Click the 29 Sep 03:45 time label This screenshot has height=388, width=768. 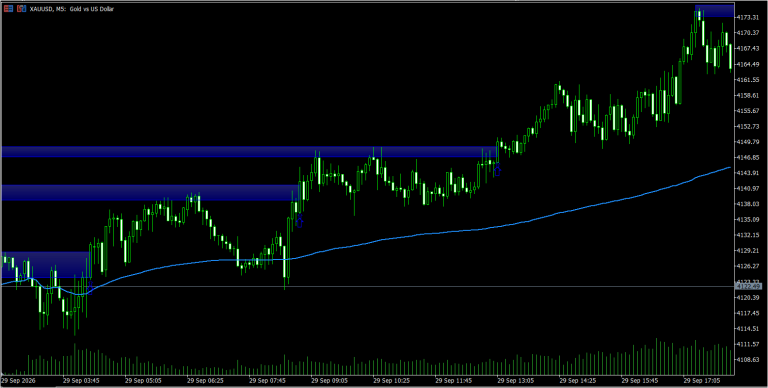pos(82,380)
